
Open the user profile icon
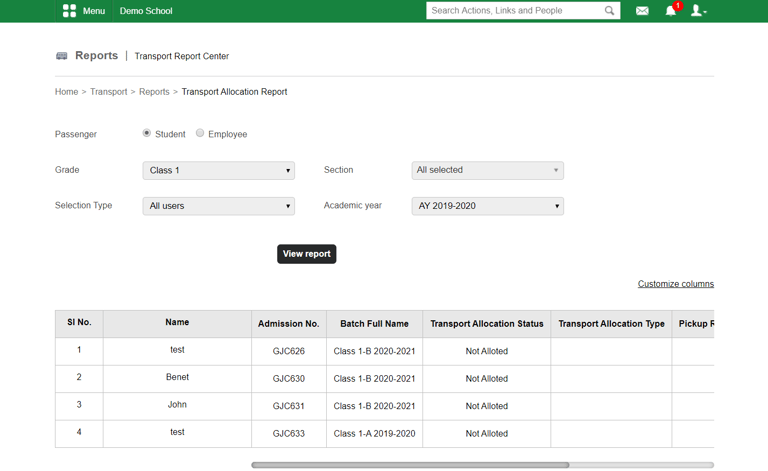pos(698,11)
